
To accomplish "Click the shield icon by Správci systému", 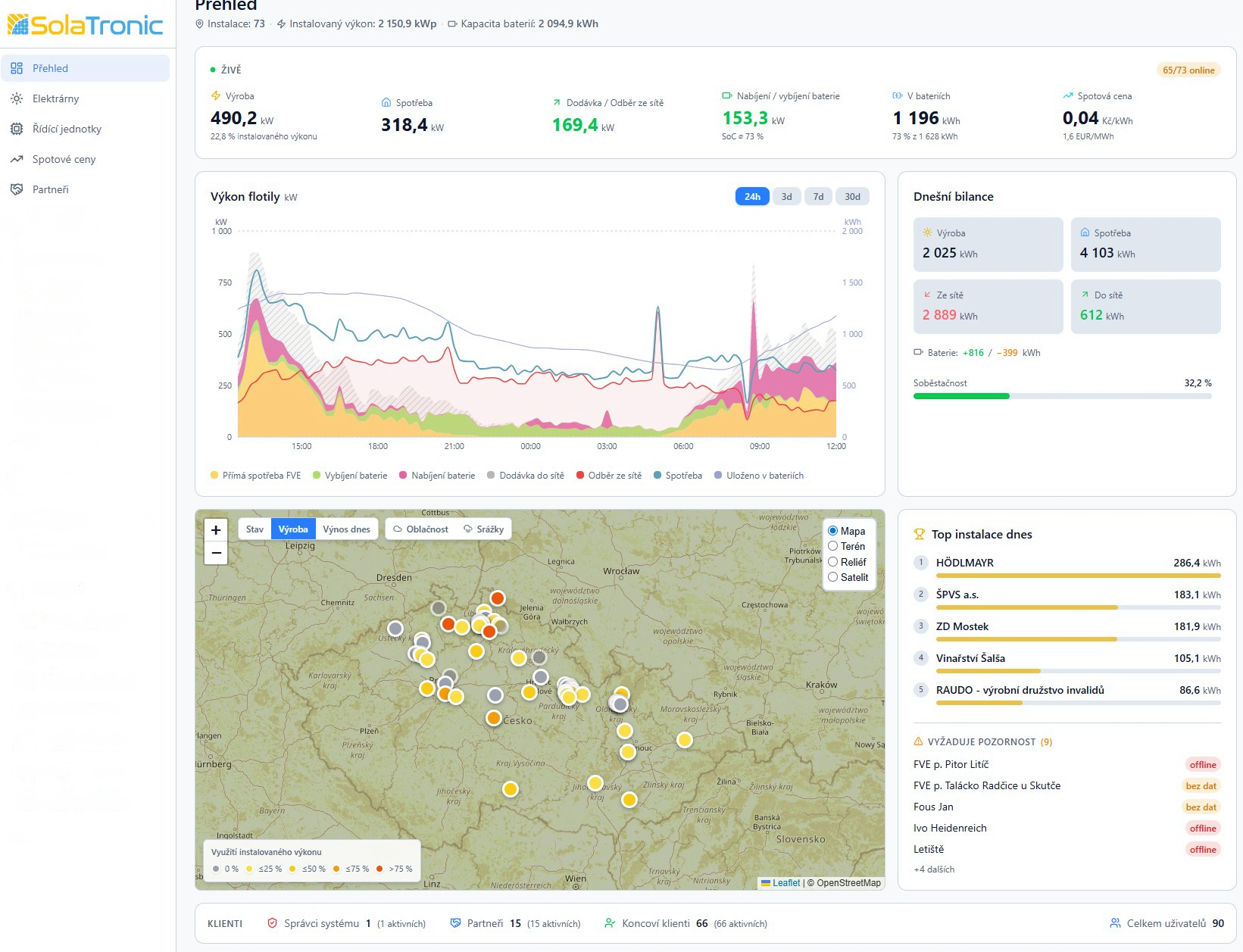I will 272,923.
